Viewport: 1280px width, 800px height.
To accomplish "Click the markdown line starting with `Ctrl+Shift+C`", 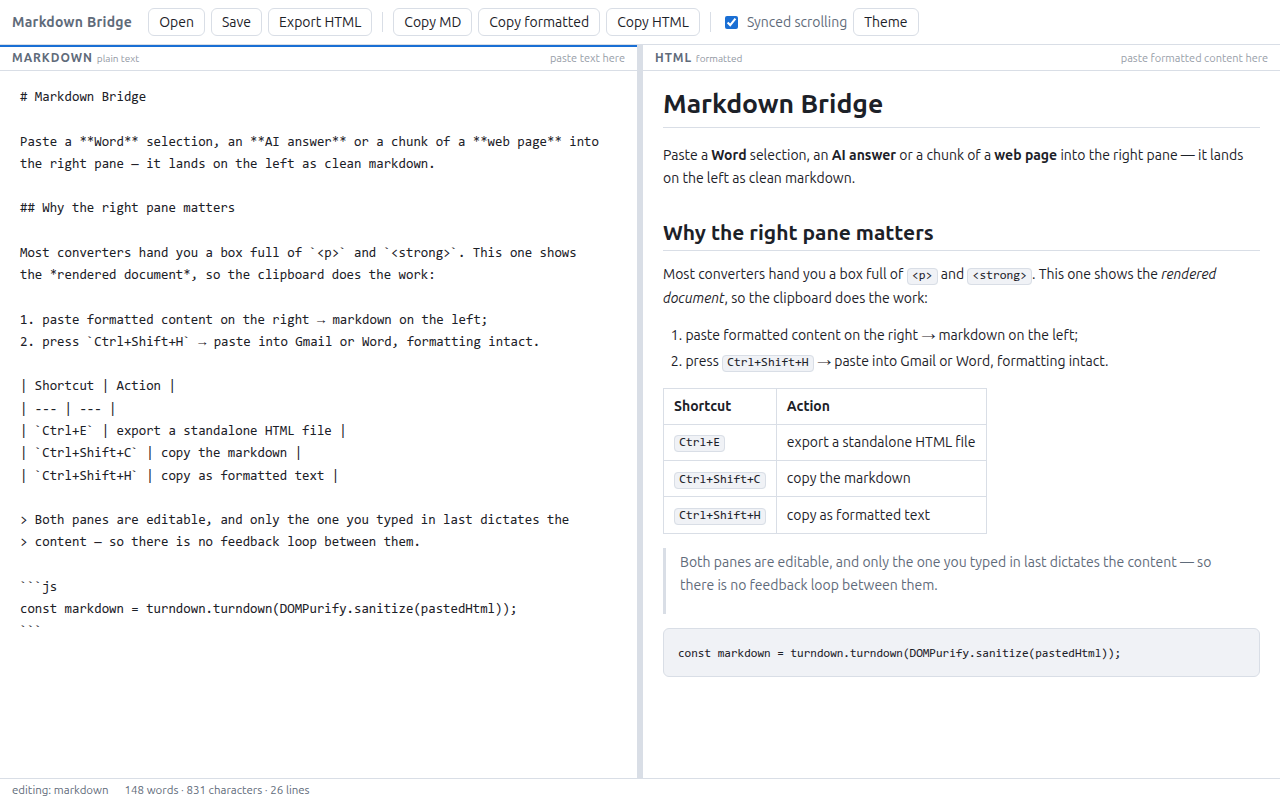I will [161, 453].
